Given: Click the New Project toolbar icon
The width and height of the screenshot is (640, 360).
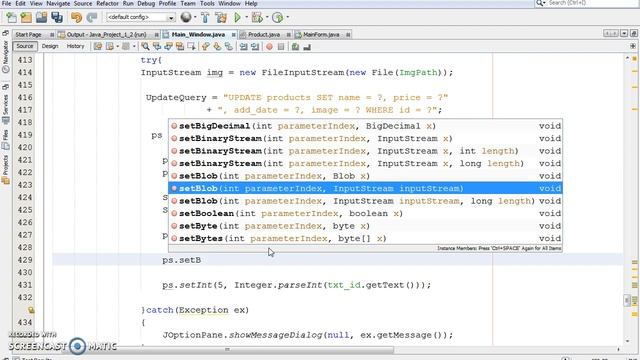Looking at the screenshot, I should pyautogui.click(x=26, y=17).
